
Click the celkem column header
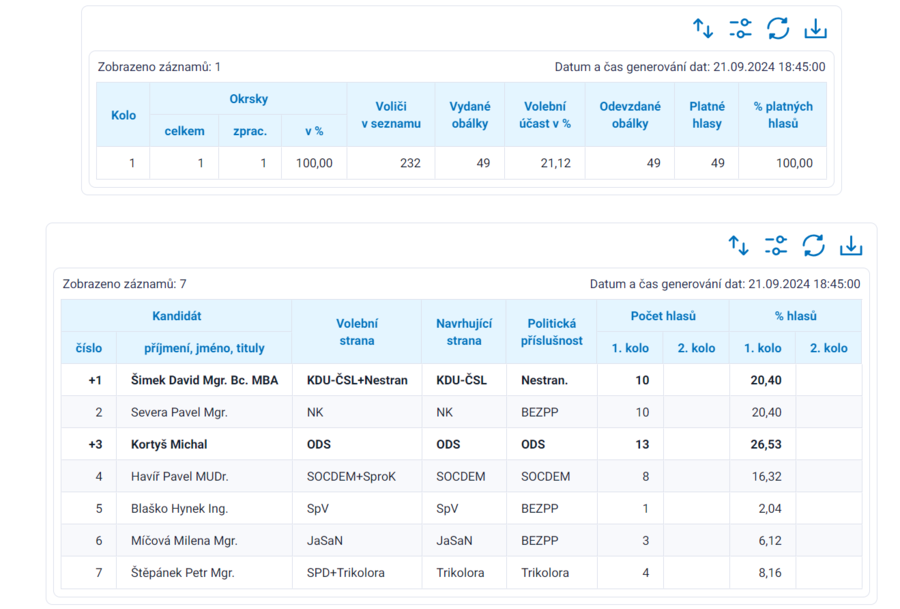pos(184,131)
